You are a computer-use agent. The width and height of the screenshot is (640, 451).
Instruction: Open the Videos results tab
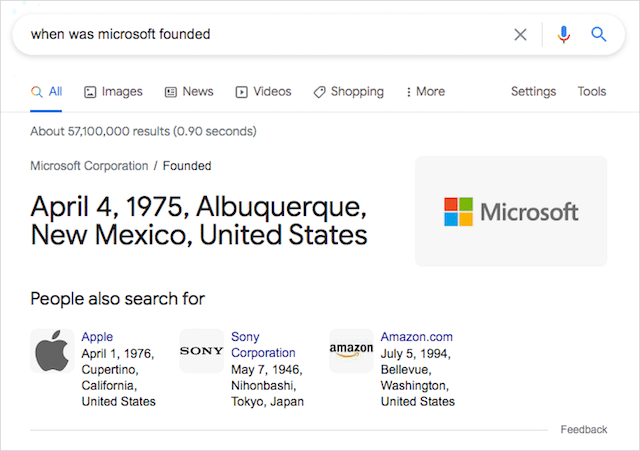263,92
